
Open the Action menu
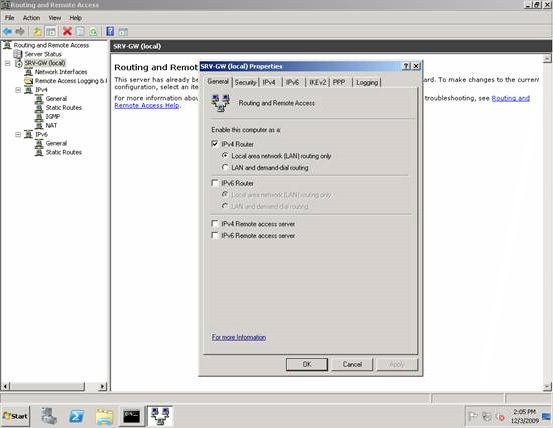tap(31, 18)
